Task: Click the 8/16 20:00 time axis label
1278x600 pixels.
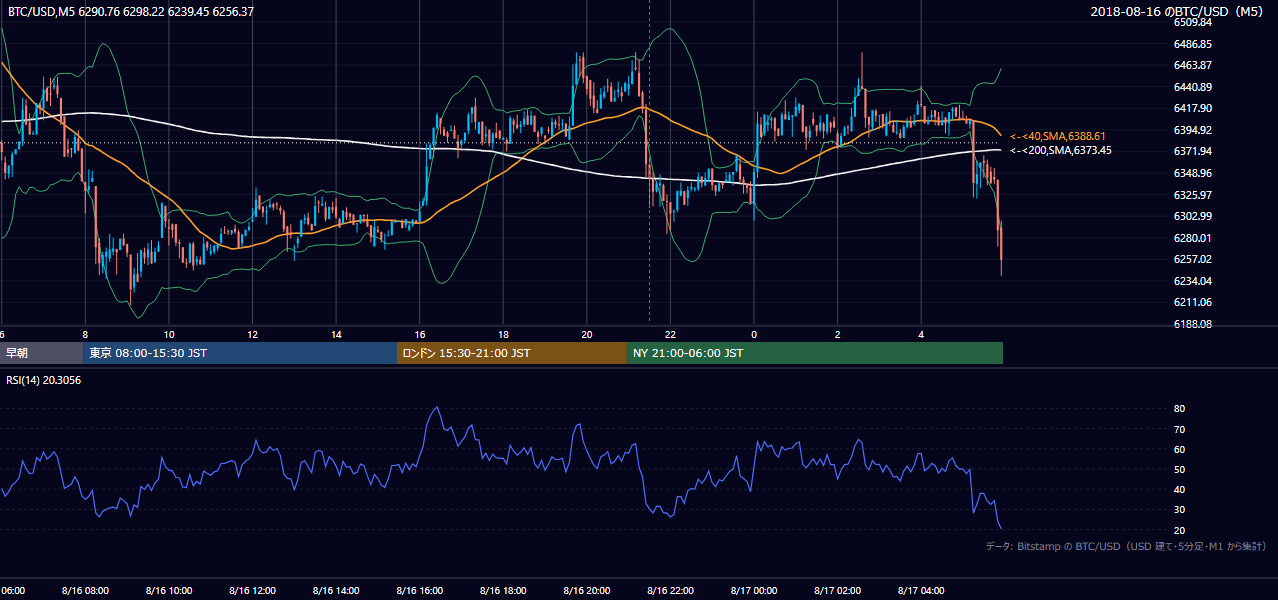Action: point(587,591)
